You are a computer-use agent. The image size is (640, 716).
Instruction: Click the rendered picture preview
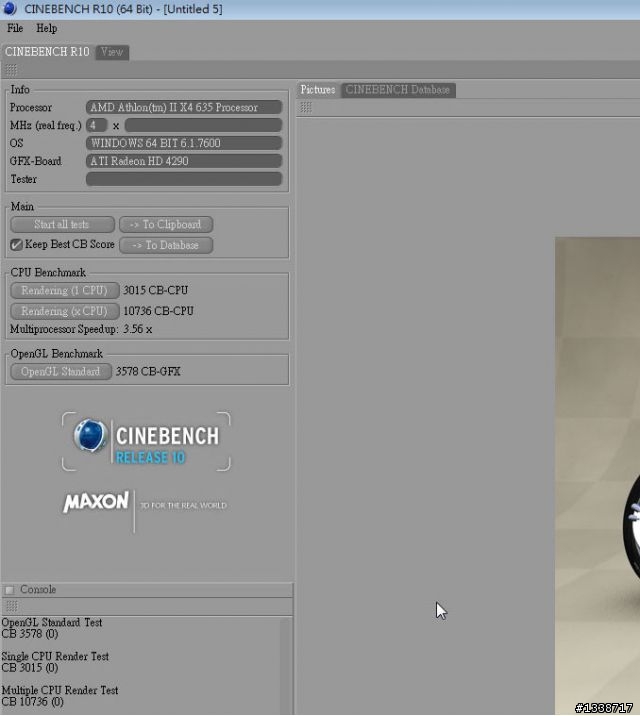click(598, 475)
